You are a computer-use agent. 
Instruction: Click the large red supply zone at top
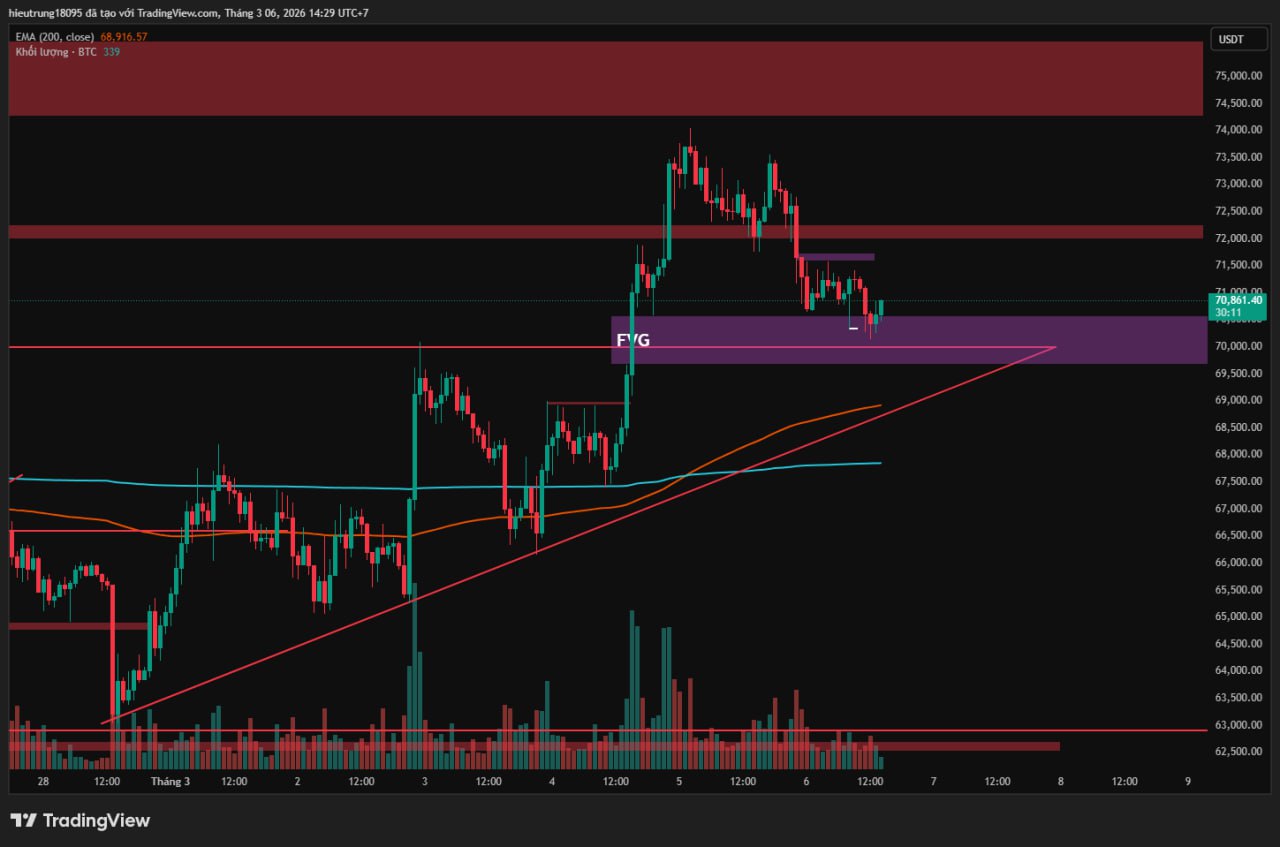pyautogui.click(x=600, y=78)
